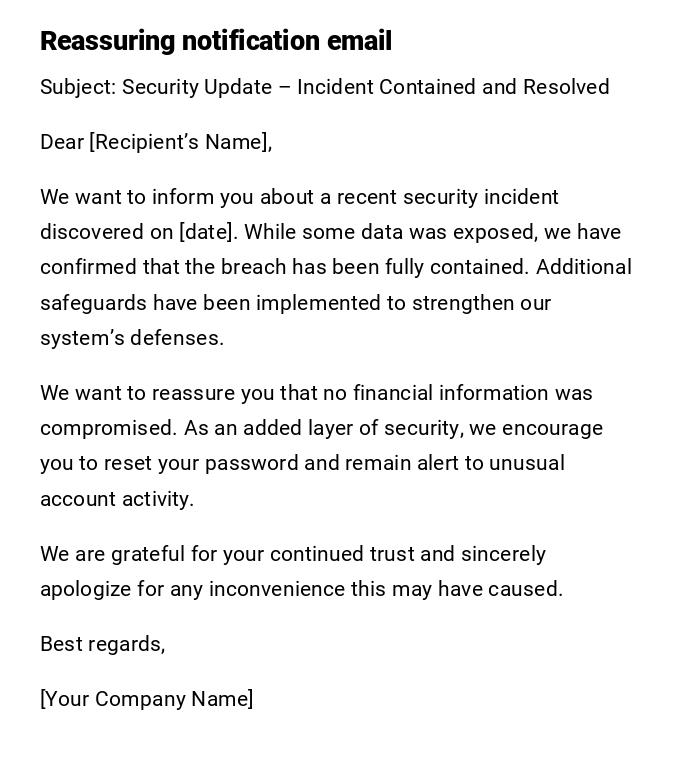This screenshot has height=762, width=700.
Task: Click the 'Reassuring notification email' heading
Action: (x=216, y=41)
